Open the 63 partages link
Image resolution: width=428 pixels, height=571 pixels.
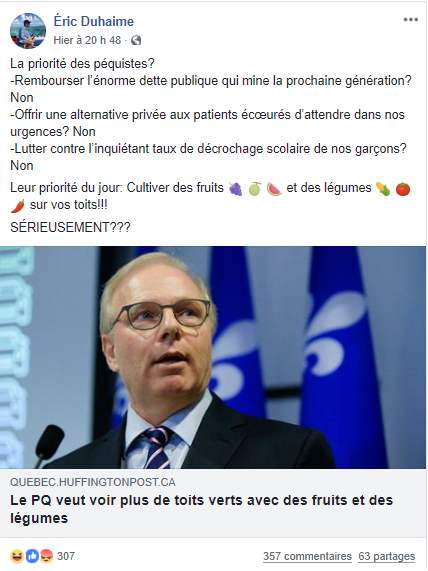(386, 556)
